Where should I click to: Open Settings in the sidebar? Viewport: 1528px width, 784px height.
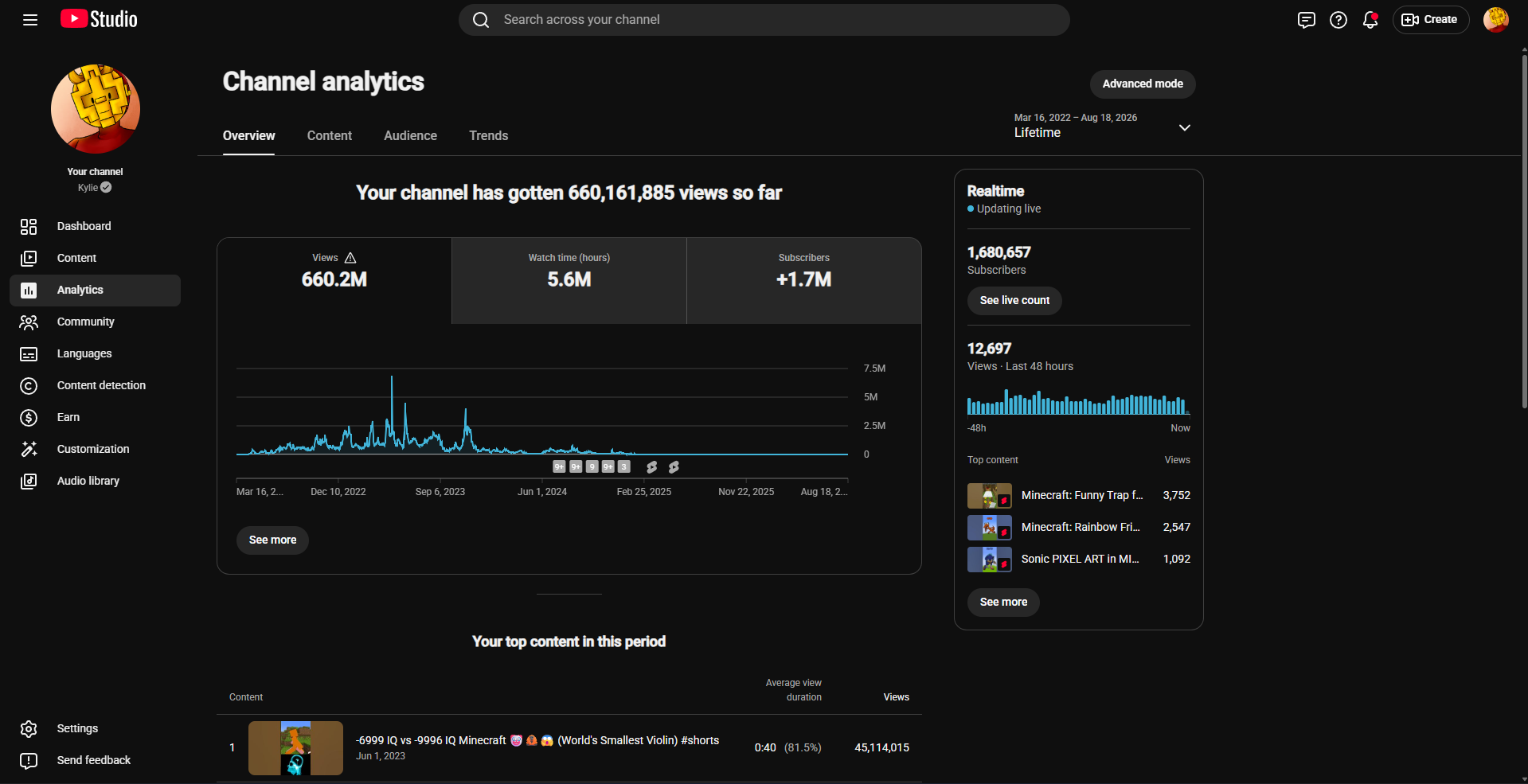click(96, 729)
